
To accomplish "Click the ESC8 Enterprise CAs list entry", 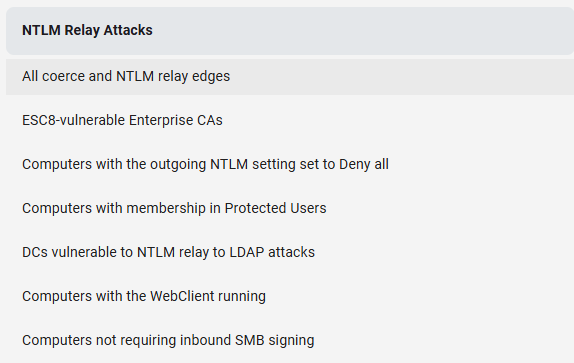I will pos(290,120).
